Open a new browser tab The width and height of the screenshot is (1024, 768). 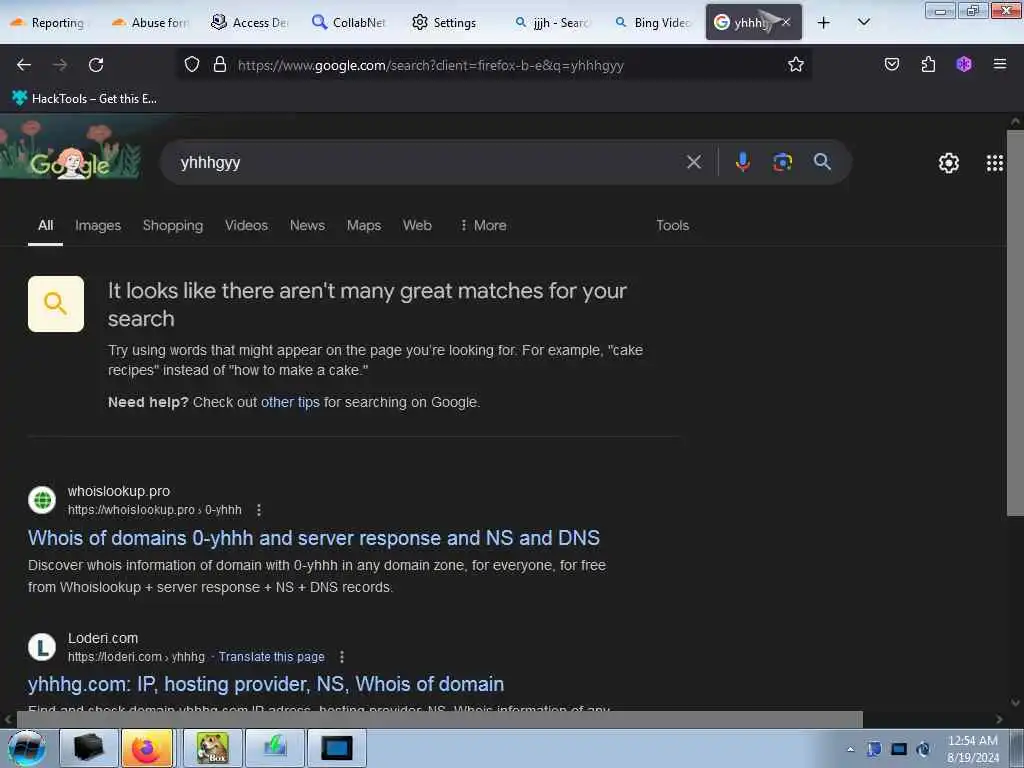824,23
